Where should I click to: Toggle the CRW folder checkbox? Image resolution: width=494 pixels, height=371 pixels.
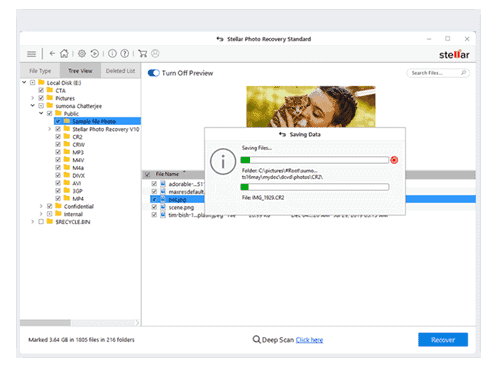58,144
